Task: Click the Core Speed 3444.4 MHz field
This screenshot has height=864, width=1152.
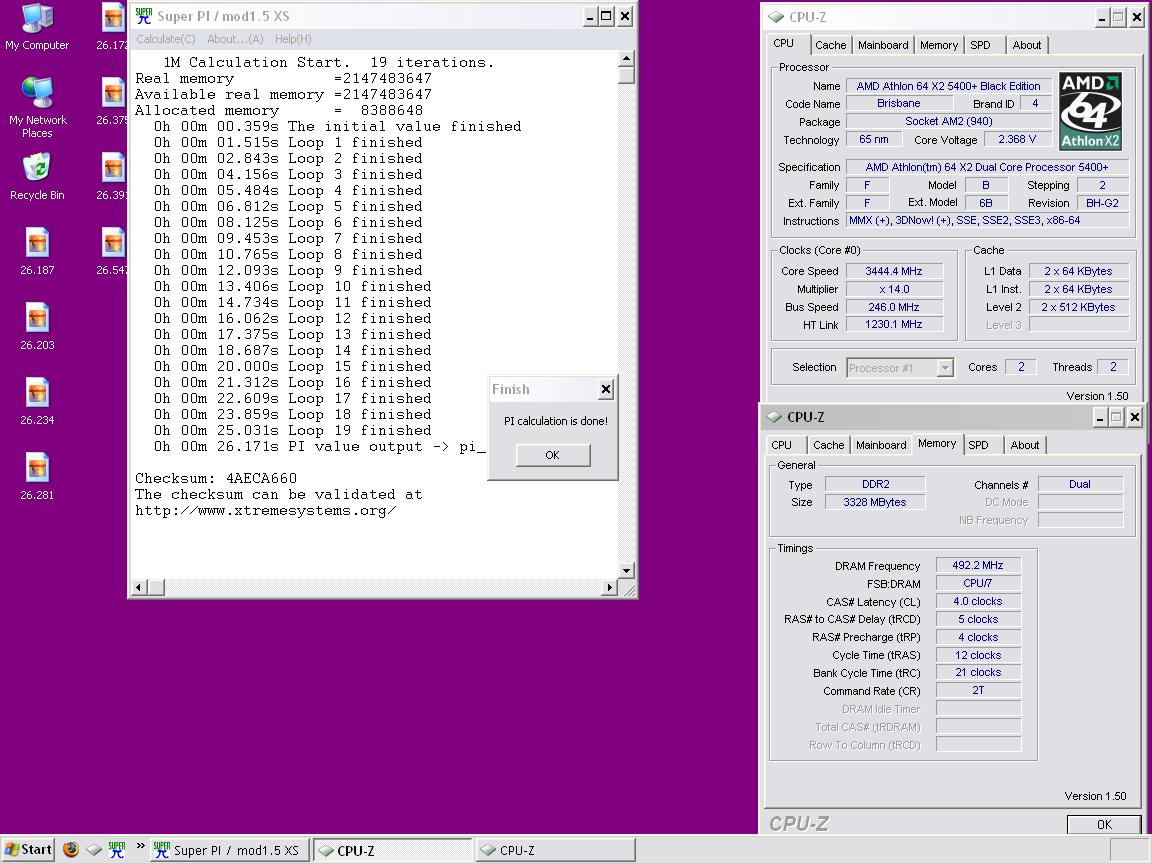Action: pyautogui.click(x=893, y=271)
